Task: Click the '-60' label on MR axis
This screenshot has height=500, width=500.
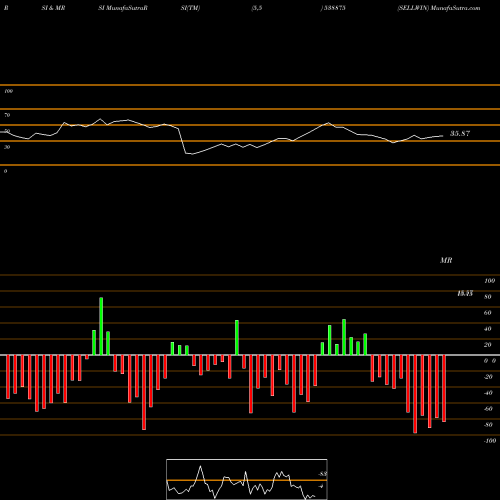Action: [x=488, y=409]
